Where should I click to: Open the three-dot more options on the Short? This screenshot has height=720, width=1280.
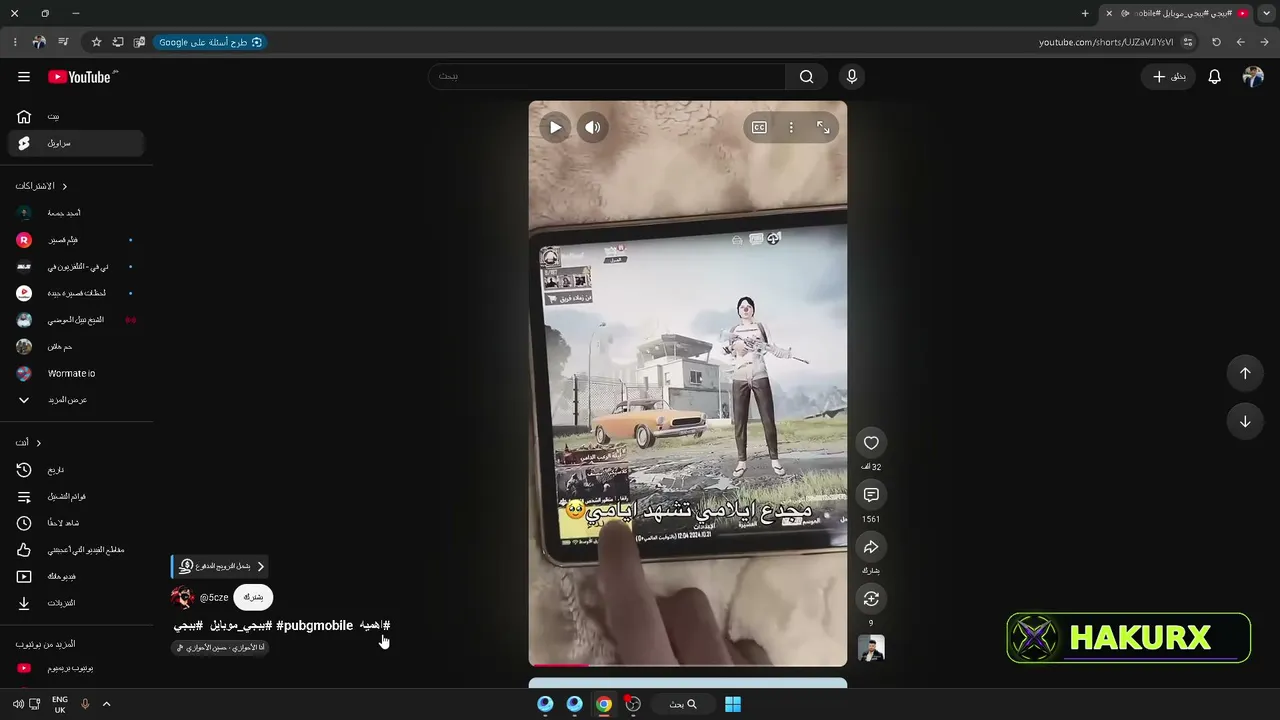click(x=791, y=127)
